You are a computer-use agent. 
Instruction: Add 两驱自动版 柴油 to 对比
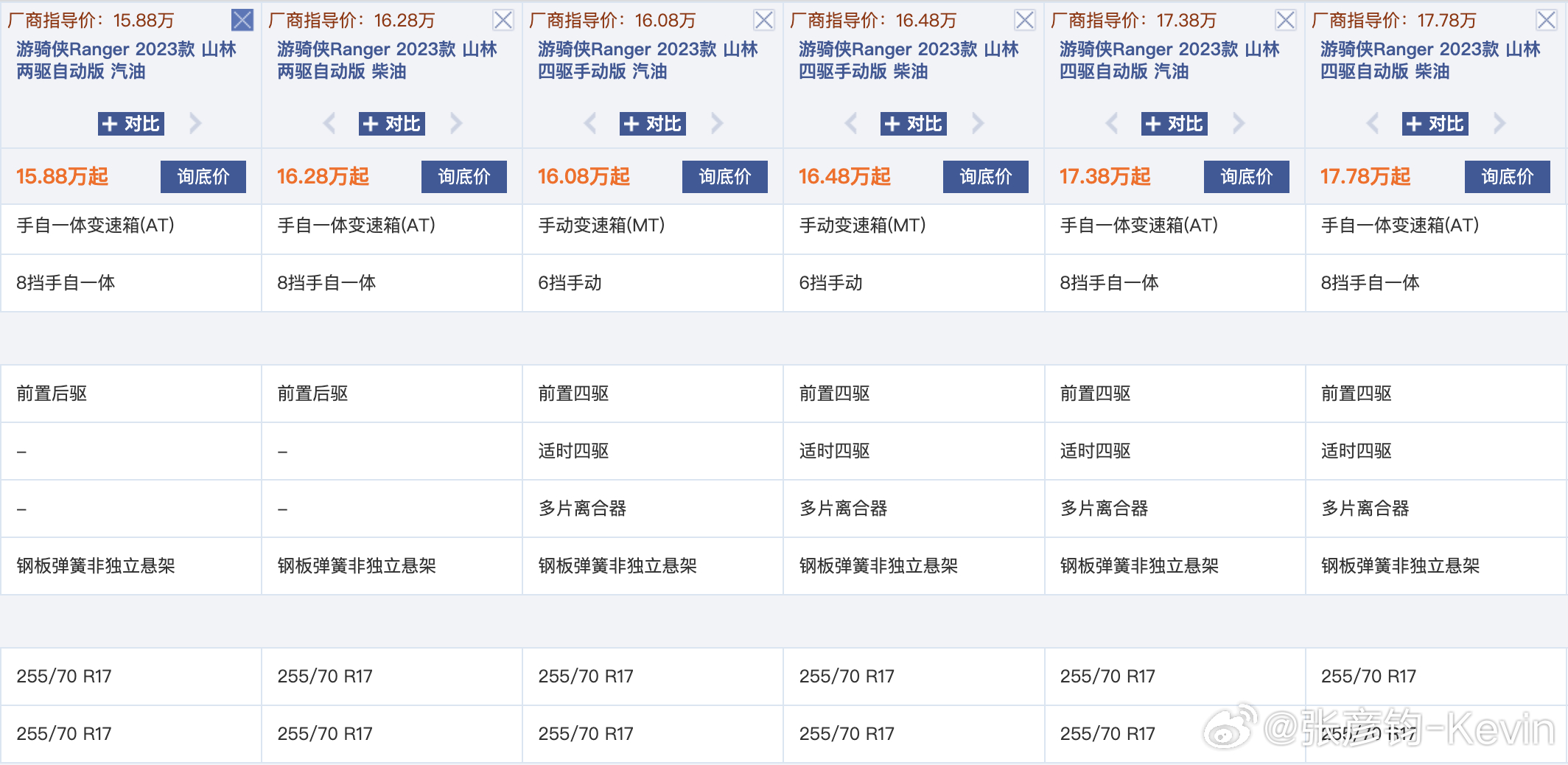click(392, 124)
